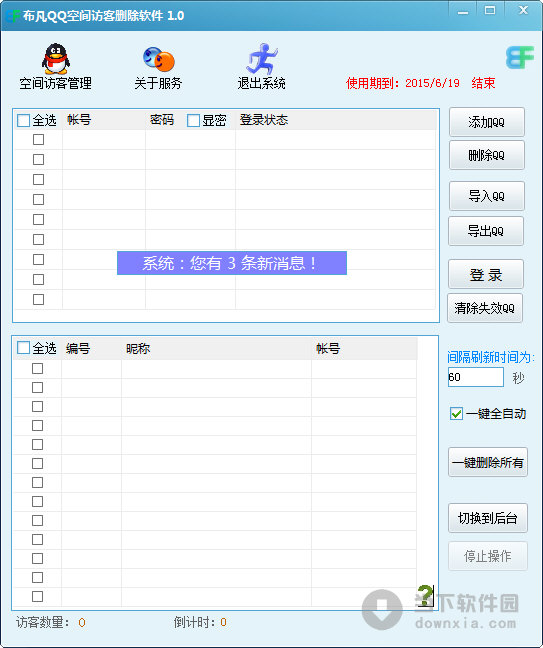543x648 pixels.
Task: Tick 全选 in the visitor table header
Action: 24,348
